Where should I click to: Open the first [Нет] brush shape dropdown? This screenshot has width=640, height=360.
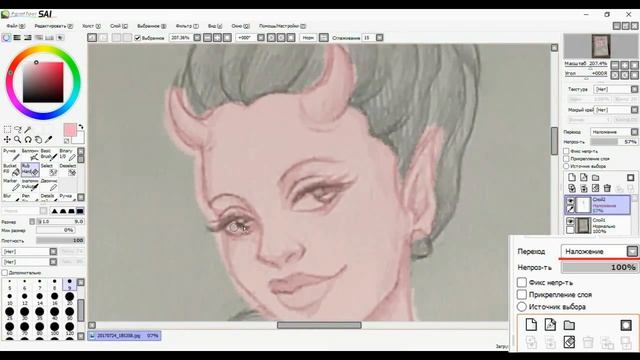pos(53,251)
